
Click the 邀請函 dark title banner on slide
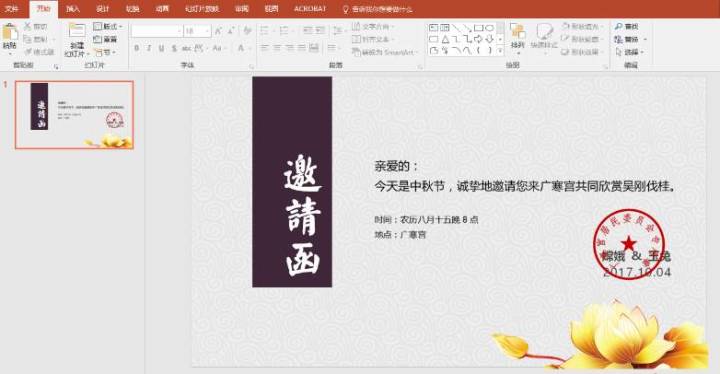pyautogui.click(x=292, y=182)
